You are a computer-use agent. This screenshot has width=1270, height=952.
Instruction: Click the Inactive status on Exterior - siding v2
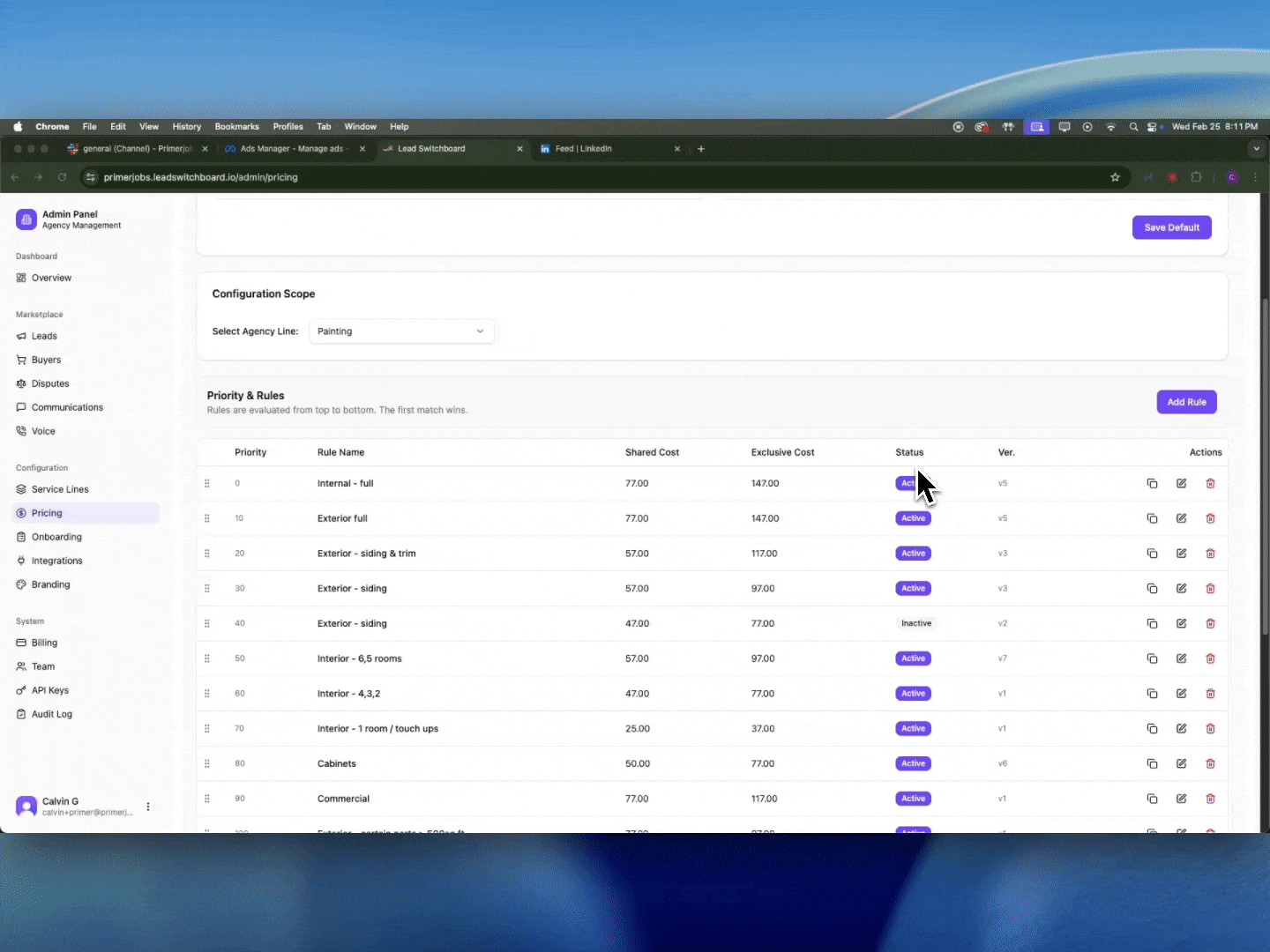pyautogui.click(x=916, y=623)
